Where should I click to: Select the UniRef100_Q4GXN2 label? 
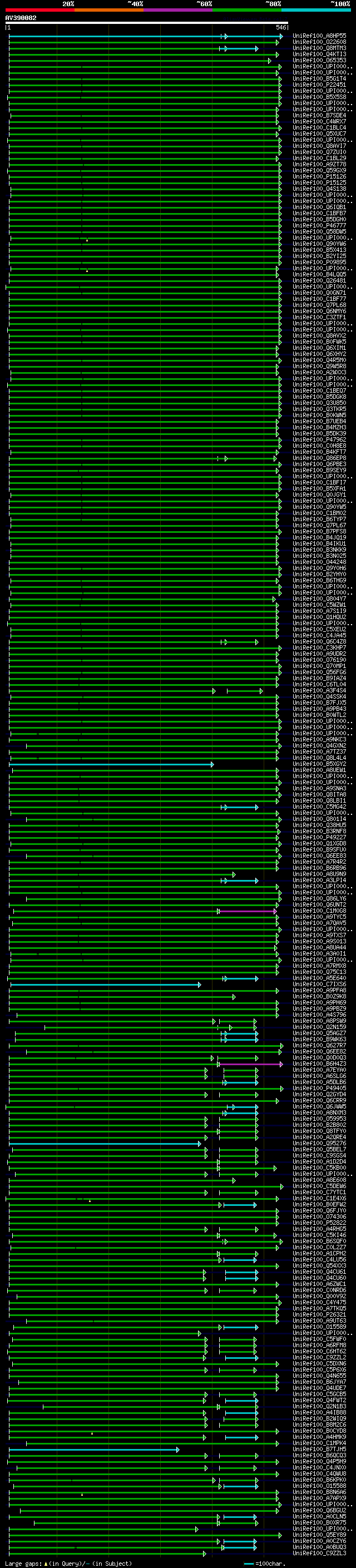[319, 746]
